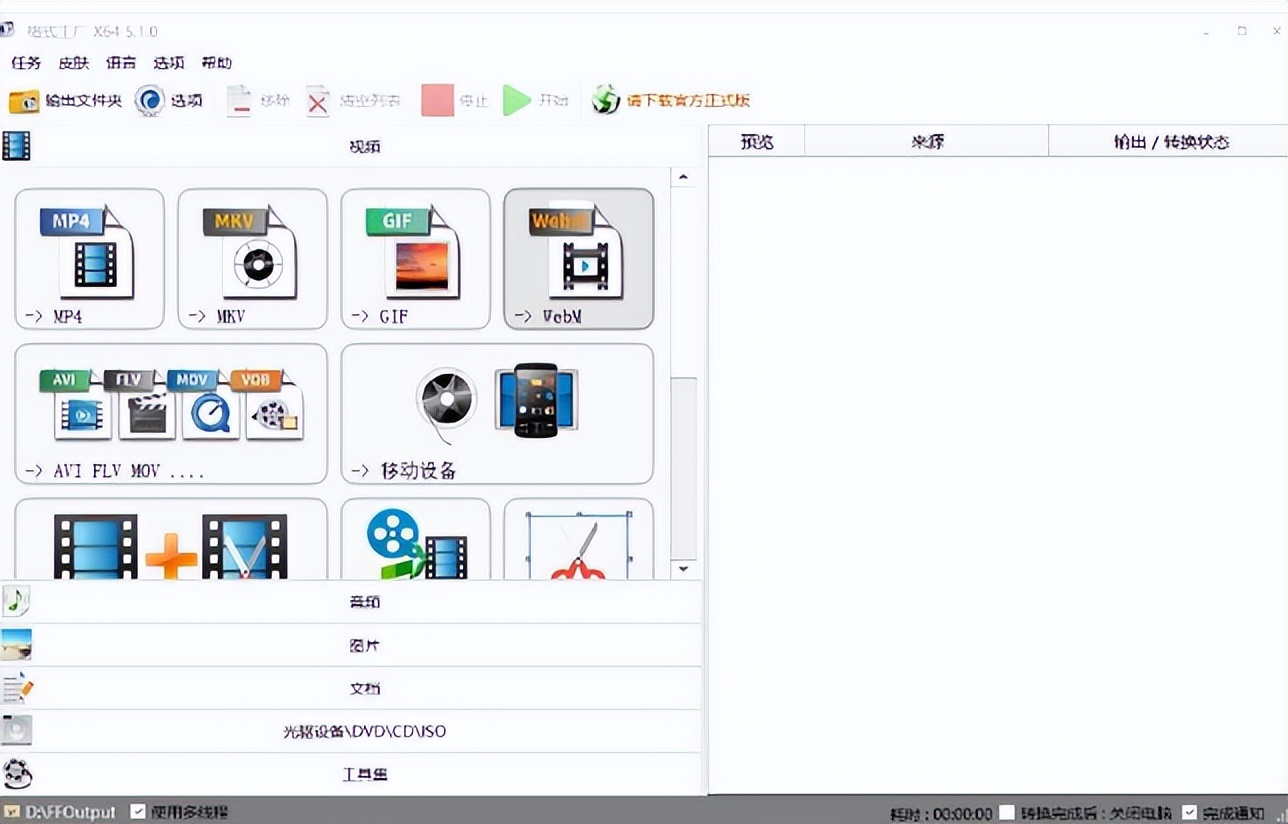Select the -> GIF conversion tile
The width and height of the screenshot is (1288, 824).
tap(416, 259)
